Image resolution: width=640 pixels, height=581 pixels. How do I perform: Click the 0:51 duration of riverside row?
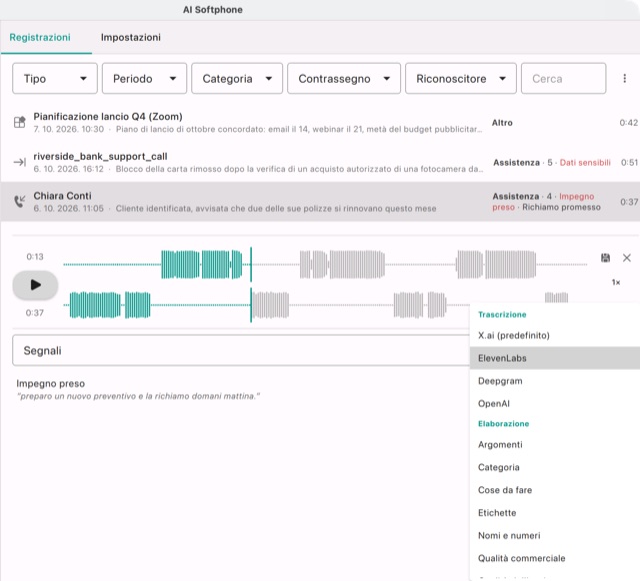coord(629,163)
